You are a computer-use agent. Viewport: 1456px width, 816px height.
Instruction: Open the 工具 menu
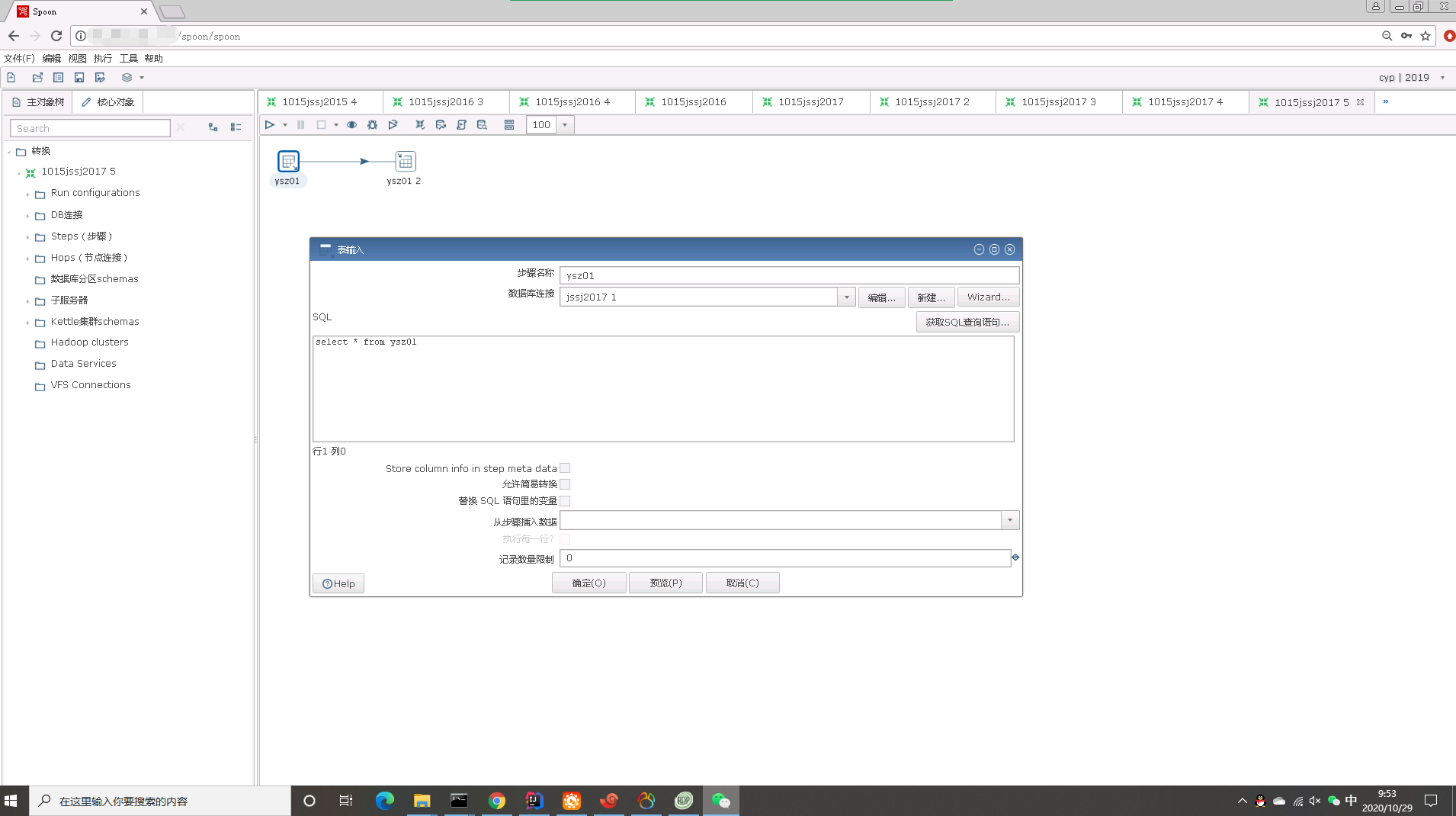[129, 59]
